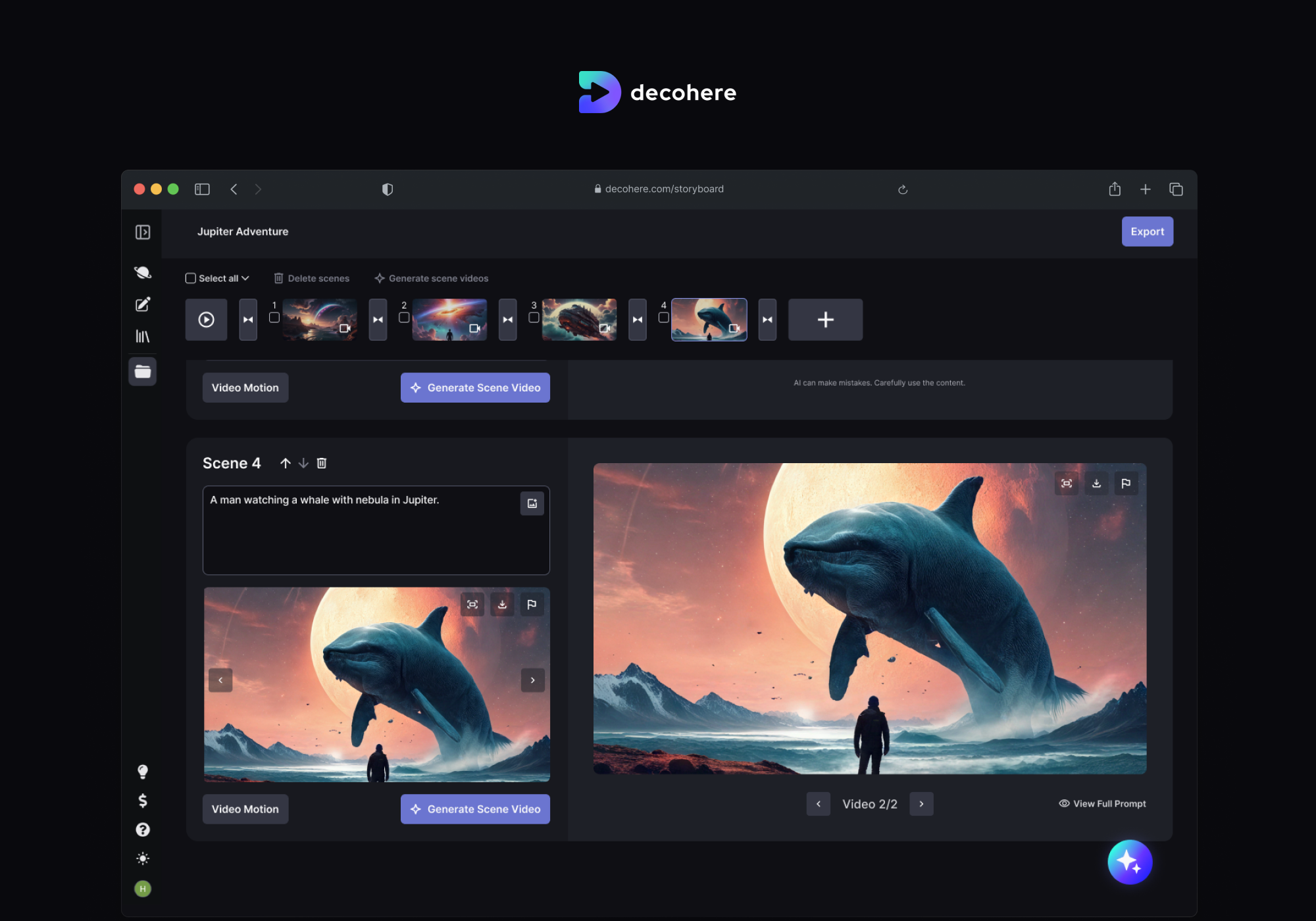Click Video Motion button in Scene 4
Viewport: 1316px width, 921px height.
pos(245,809)
